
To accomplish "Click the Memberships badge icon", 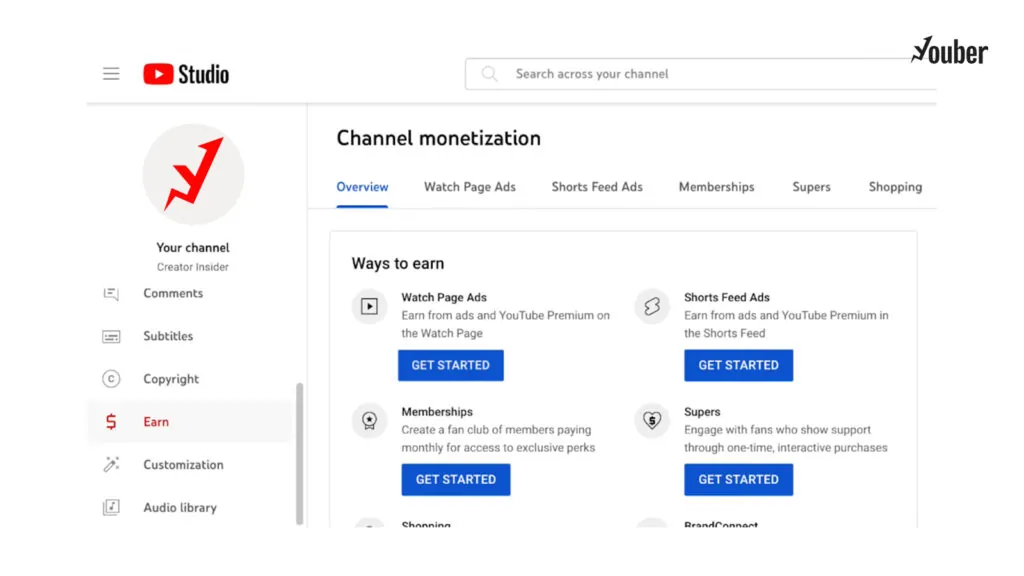I will tap(370, 421).
